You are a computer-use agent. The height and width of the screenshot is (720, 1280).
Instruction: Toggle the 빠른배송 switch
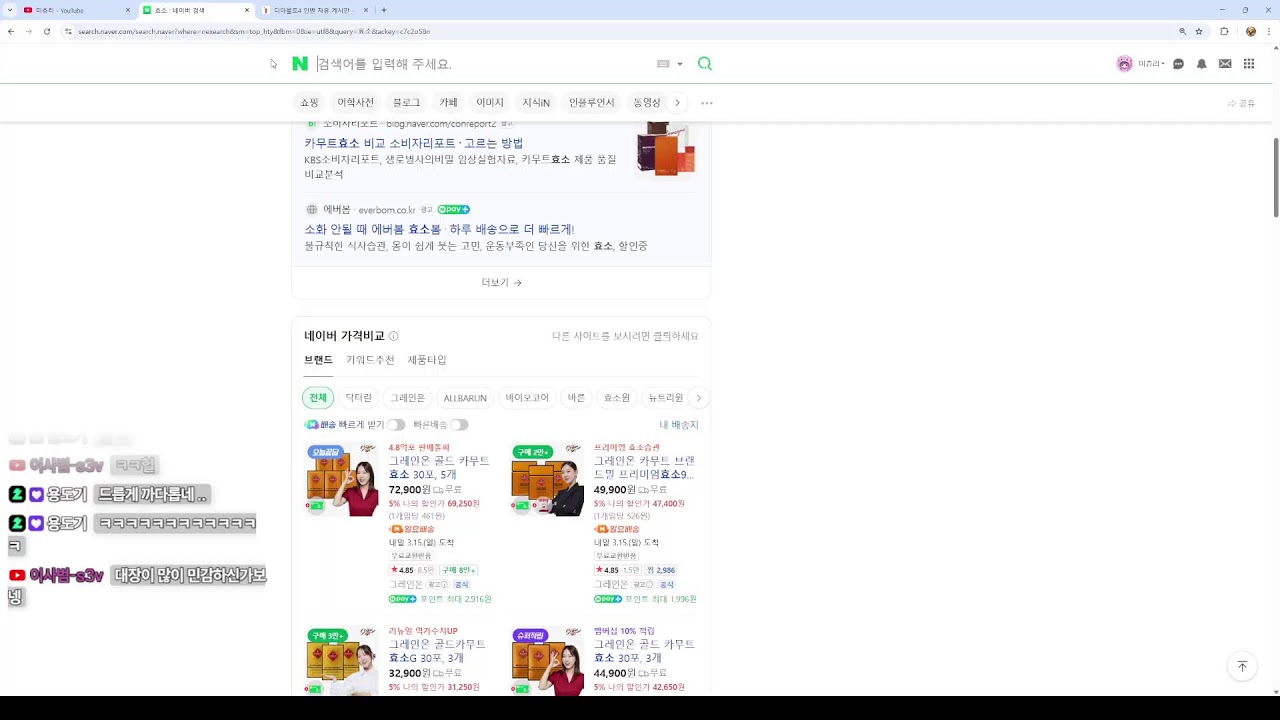click(459, 425)
